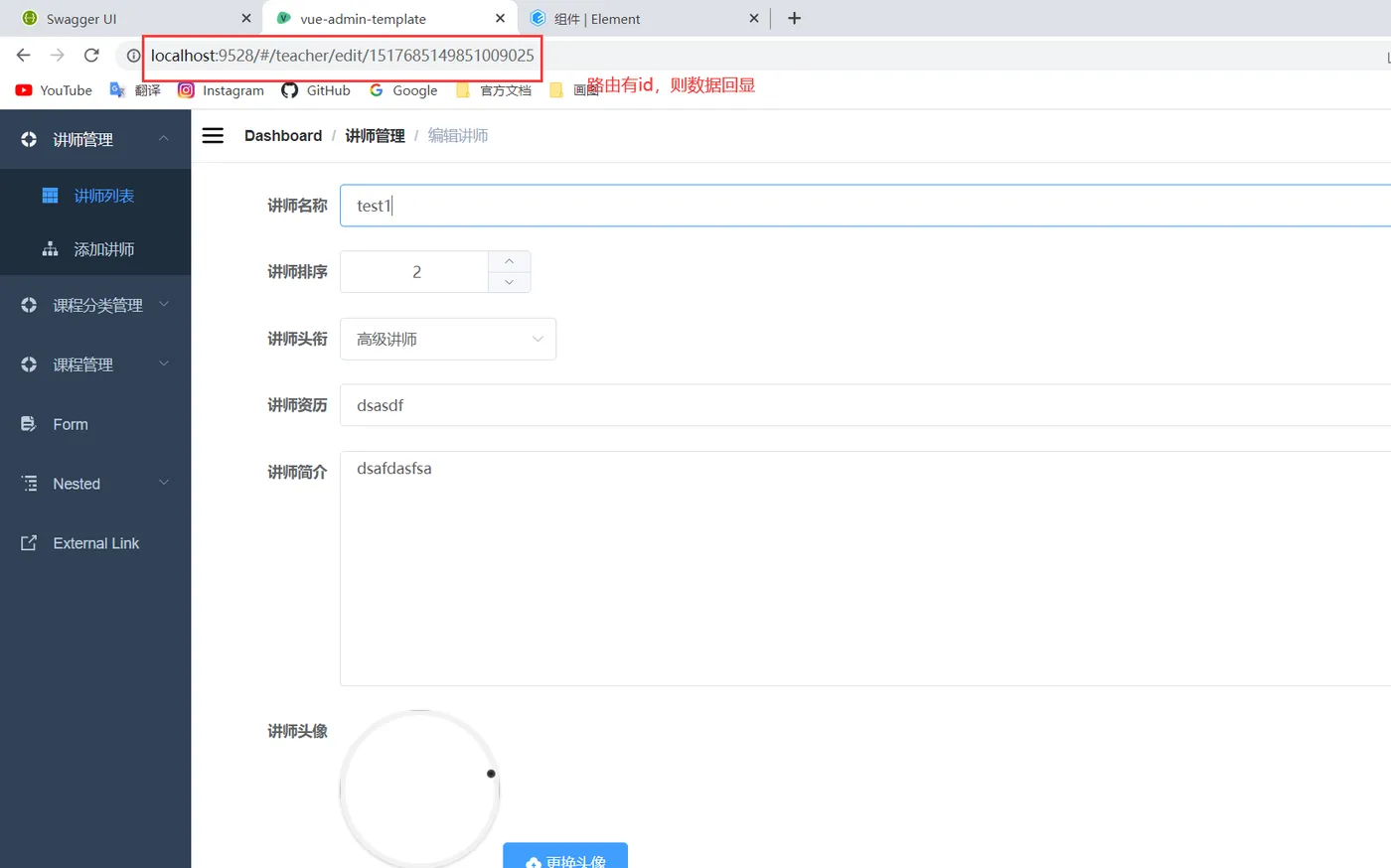
Task: Open 讲师列表 in the sidebar
Action: pos(95,196)
